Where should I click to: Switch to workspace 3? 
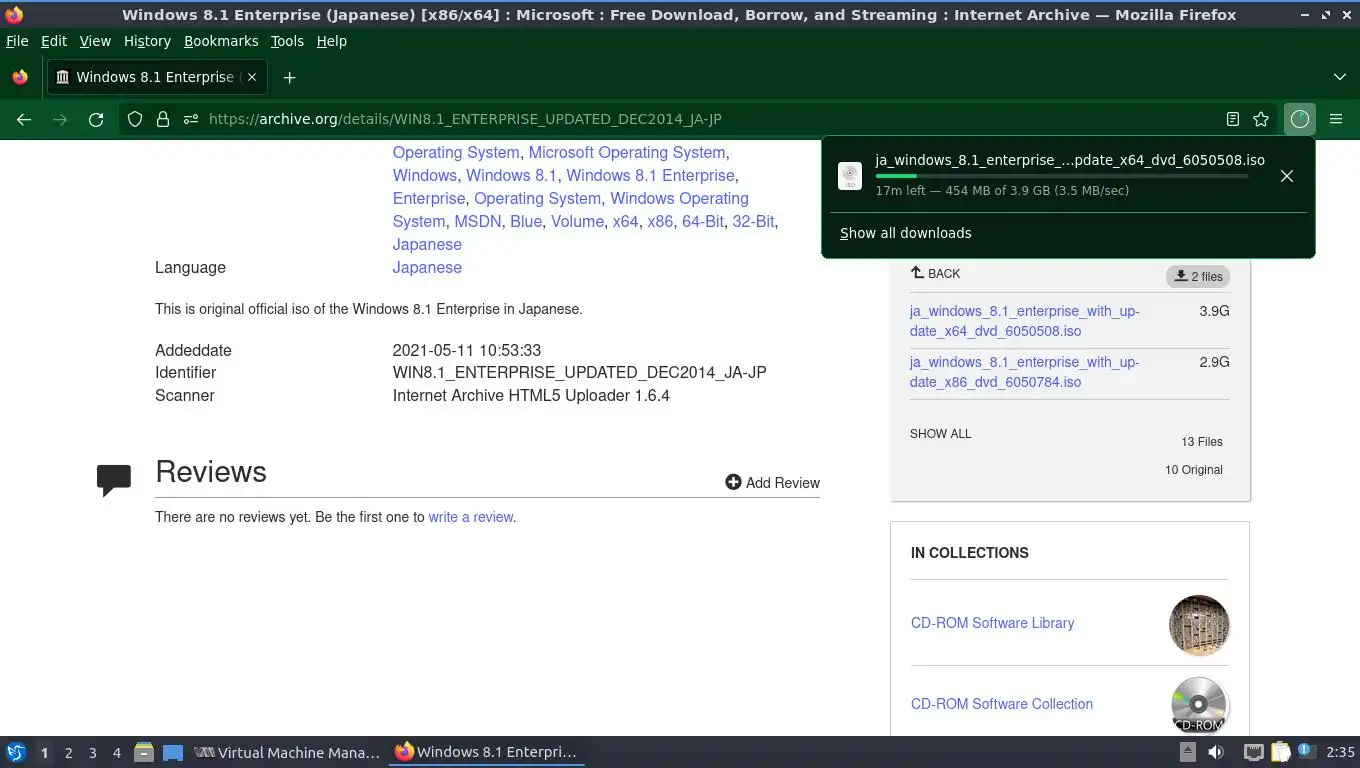(x=92, y=753)
